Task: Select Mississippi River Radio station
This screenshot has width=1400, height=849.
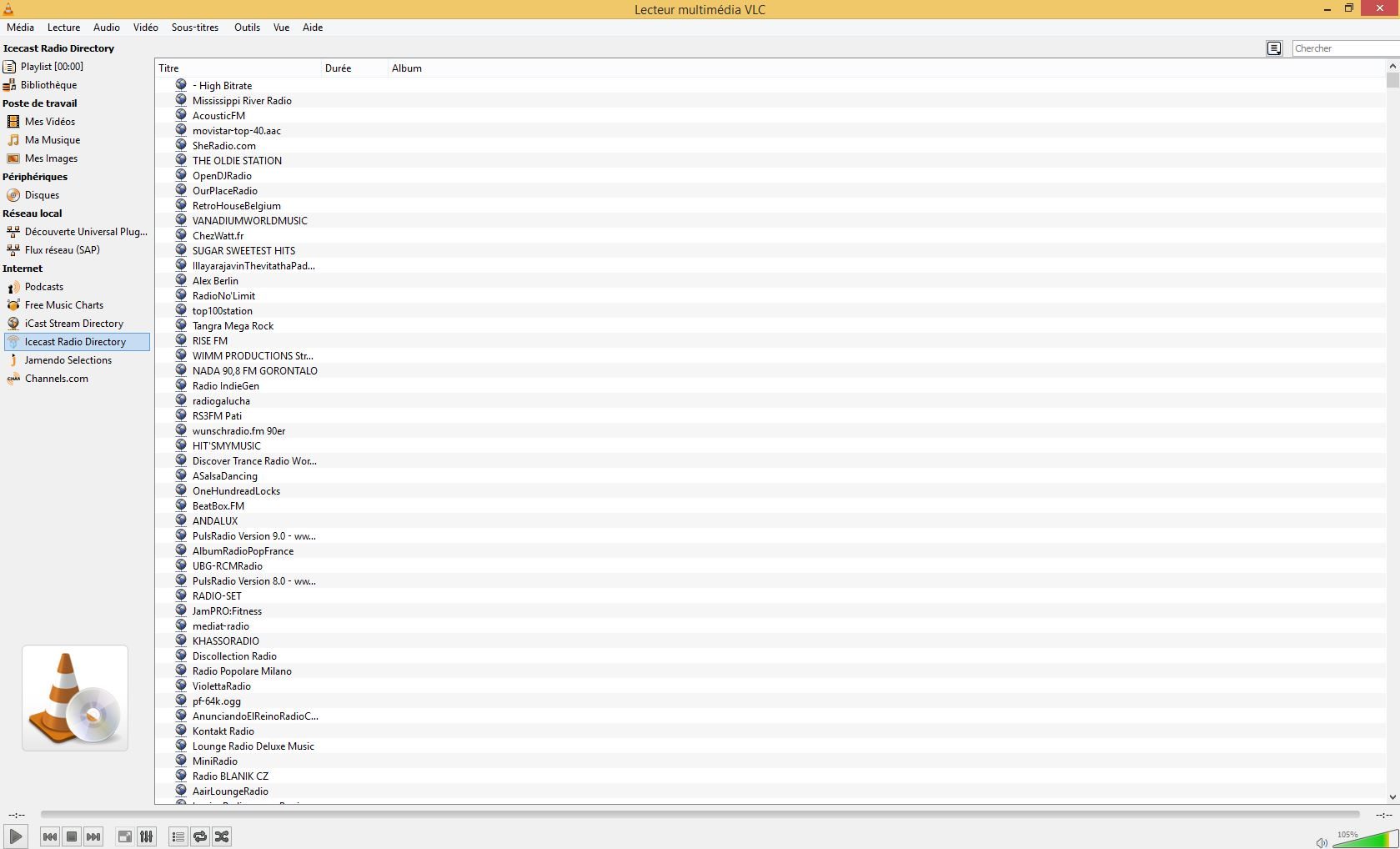Action: point(242,101)
